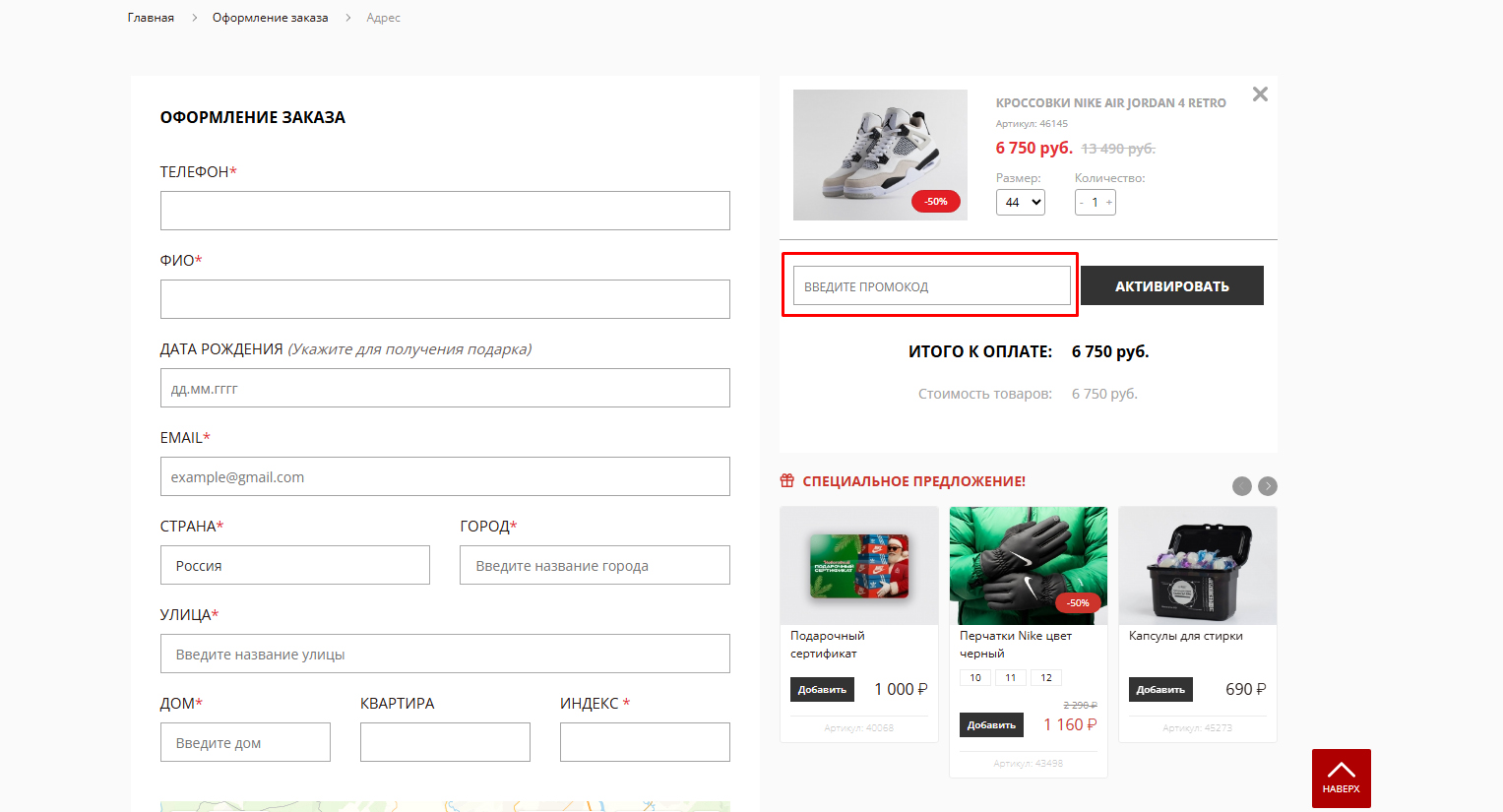Image resolution: width=1503 pixels, height=812 pixels.
Task: Click the Адрес breadcrumb text
Action: [384, 18]
